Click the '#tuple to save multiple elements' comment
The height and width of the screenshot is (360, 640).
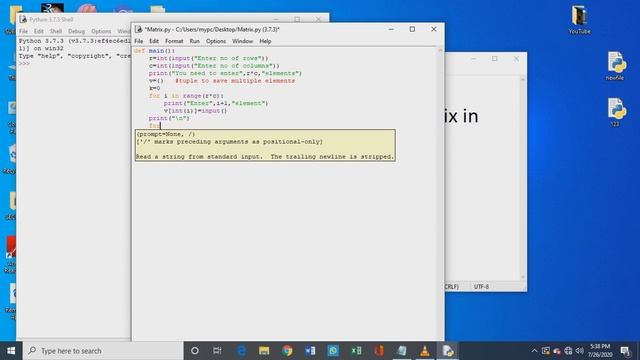coord(235,81)
